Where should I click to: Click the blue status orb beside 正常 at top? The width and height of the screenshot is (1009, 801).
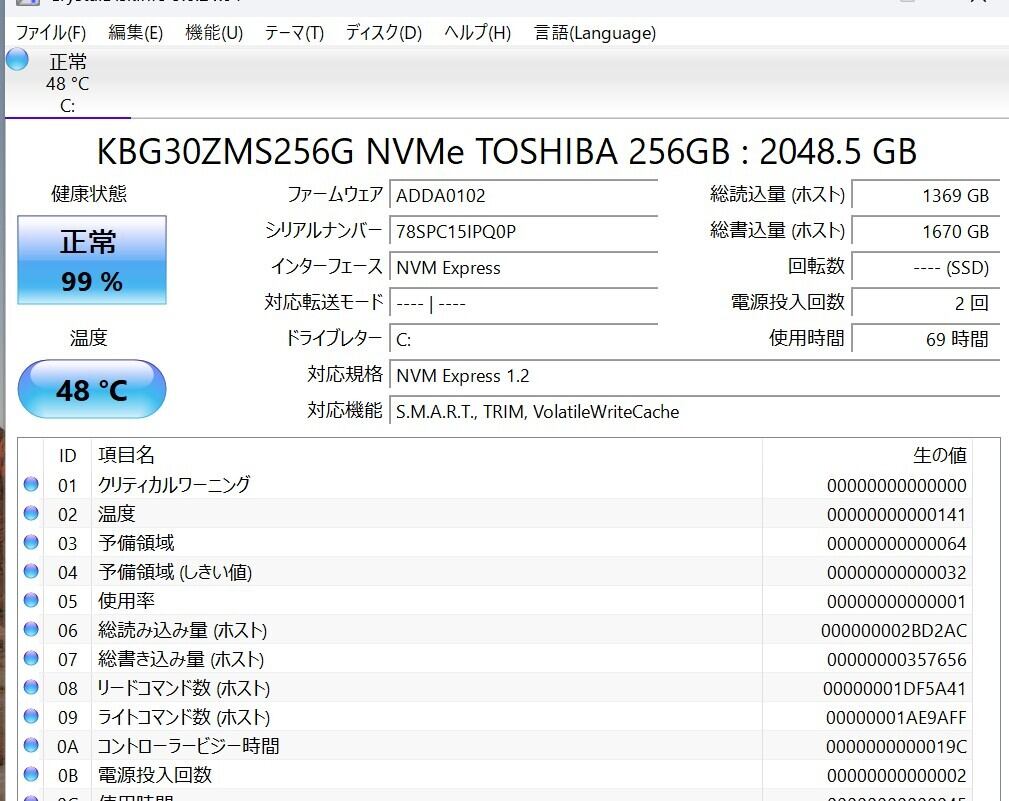click(17, 59)
